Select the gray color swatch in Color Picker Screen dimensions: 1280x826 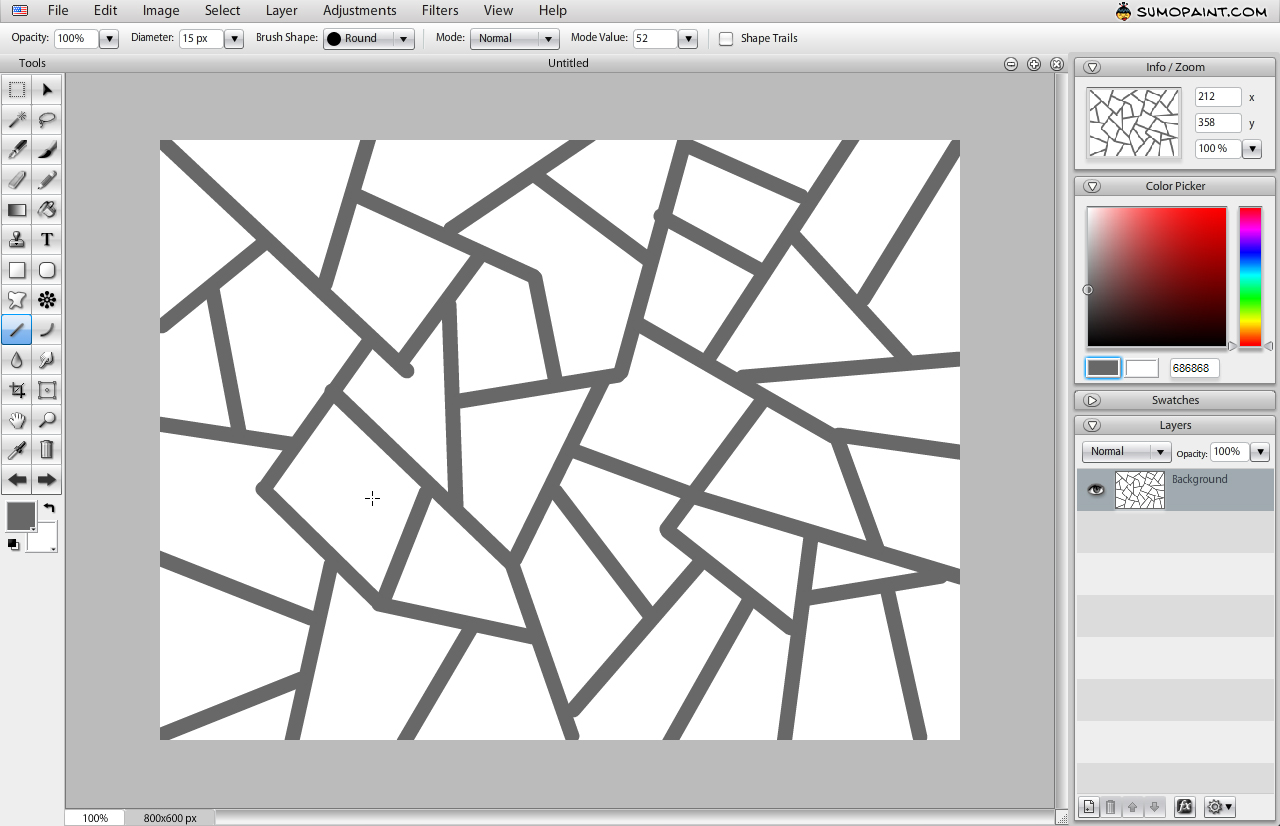1103,368
